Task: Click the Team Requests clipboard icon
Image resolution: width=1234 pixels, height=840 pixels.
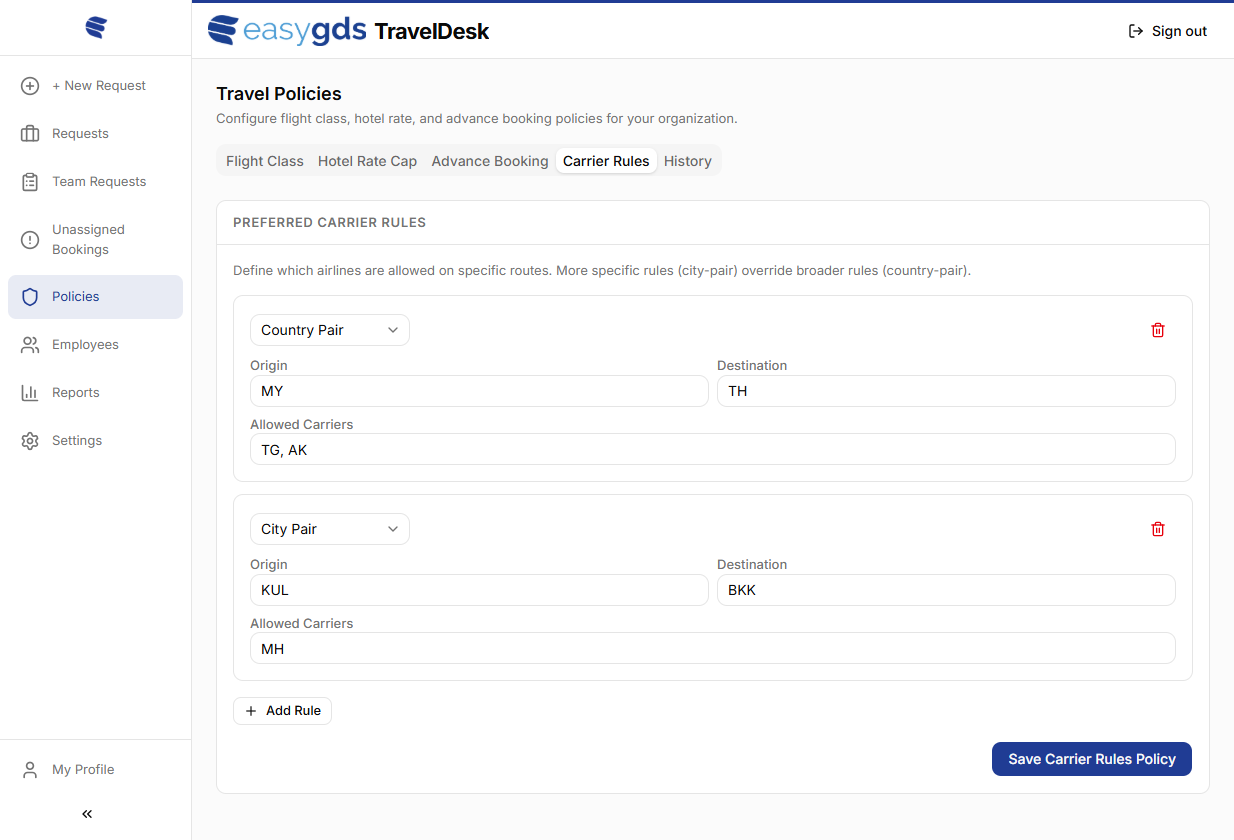Action: (30, 182)
